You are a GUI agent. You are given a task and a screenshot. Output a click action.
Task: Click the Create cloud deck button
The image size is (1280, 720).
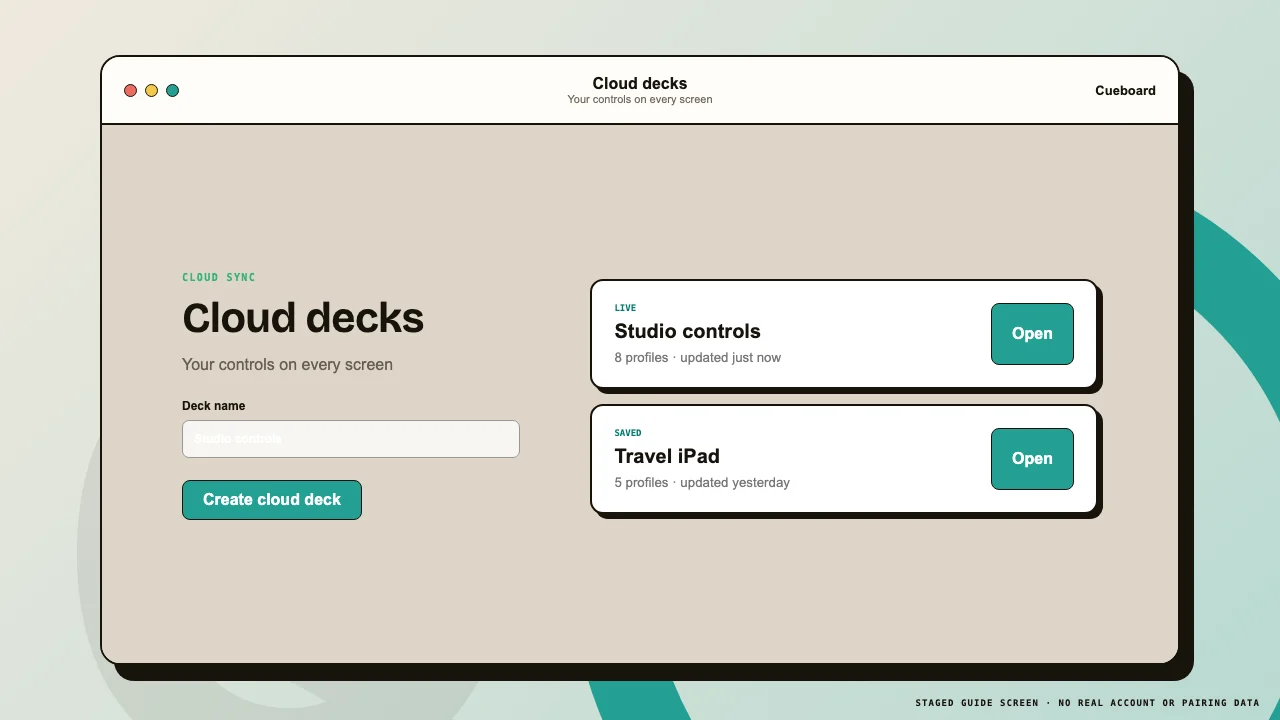tap(272, 500)
